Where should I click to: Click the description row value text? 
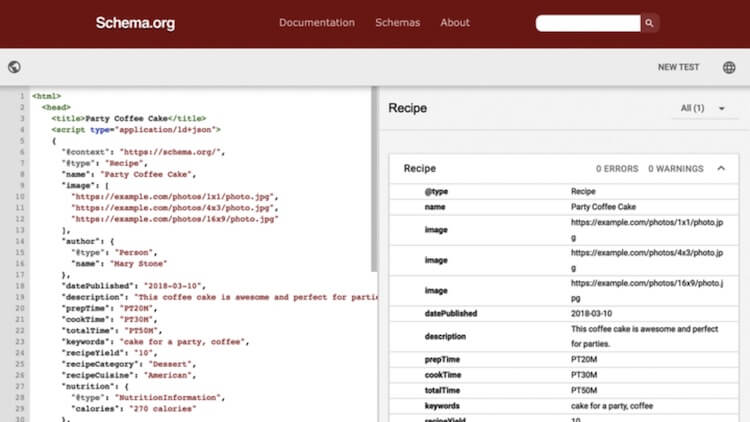644,336
